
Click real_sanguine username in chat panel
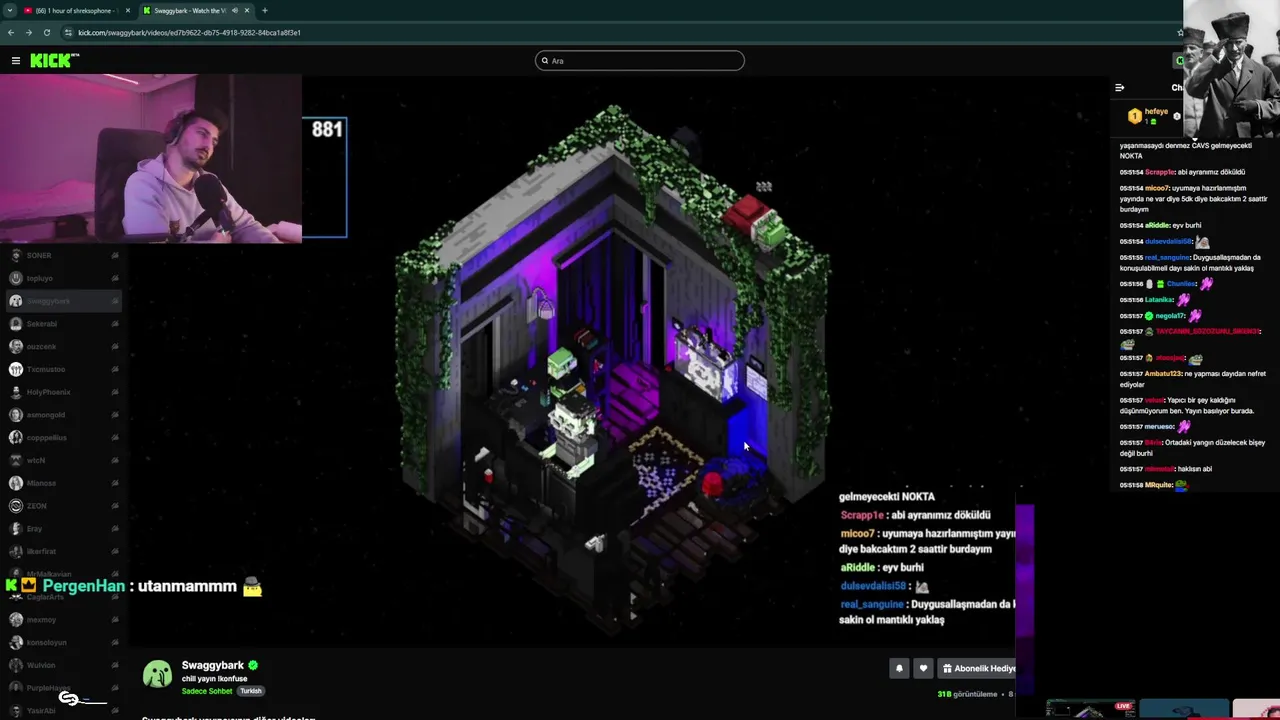coord(1167,257)
